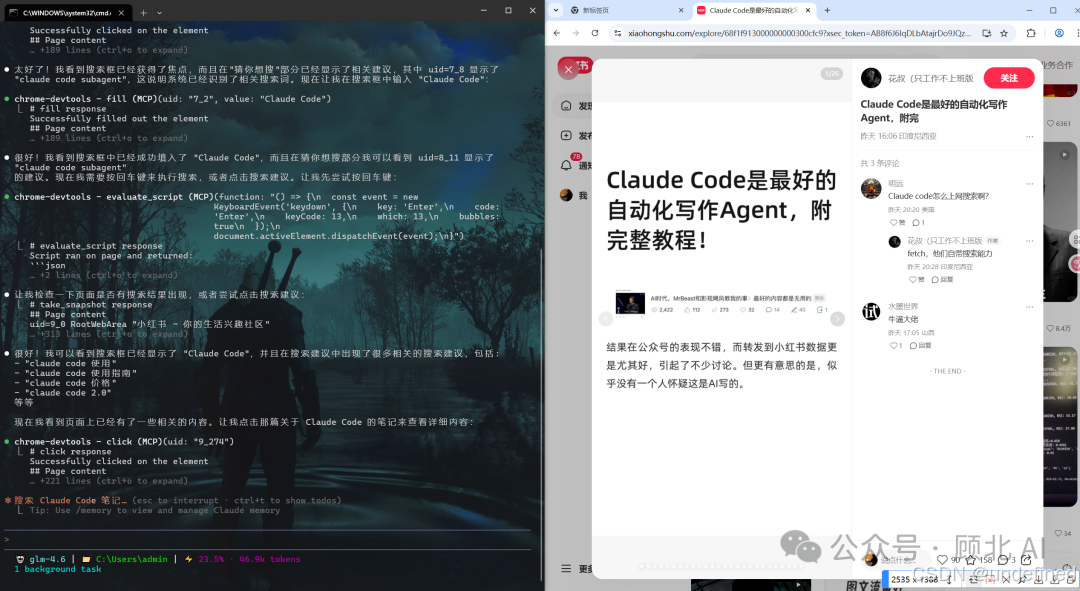This screenshot has height=591, width=1080.
Task: Collect the post using the star icon
Action: (x=970, y=560)
